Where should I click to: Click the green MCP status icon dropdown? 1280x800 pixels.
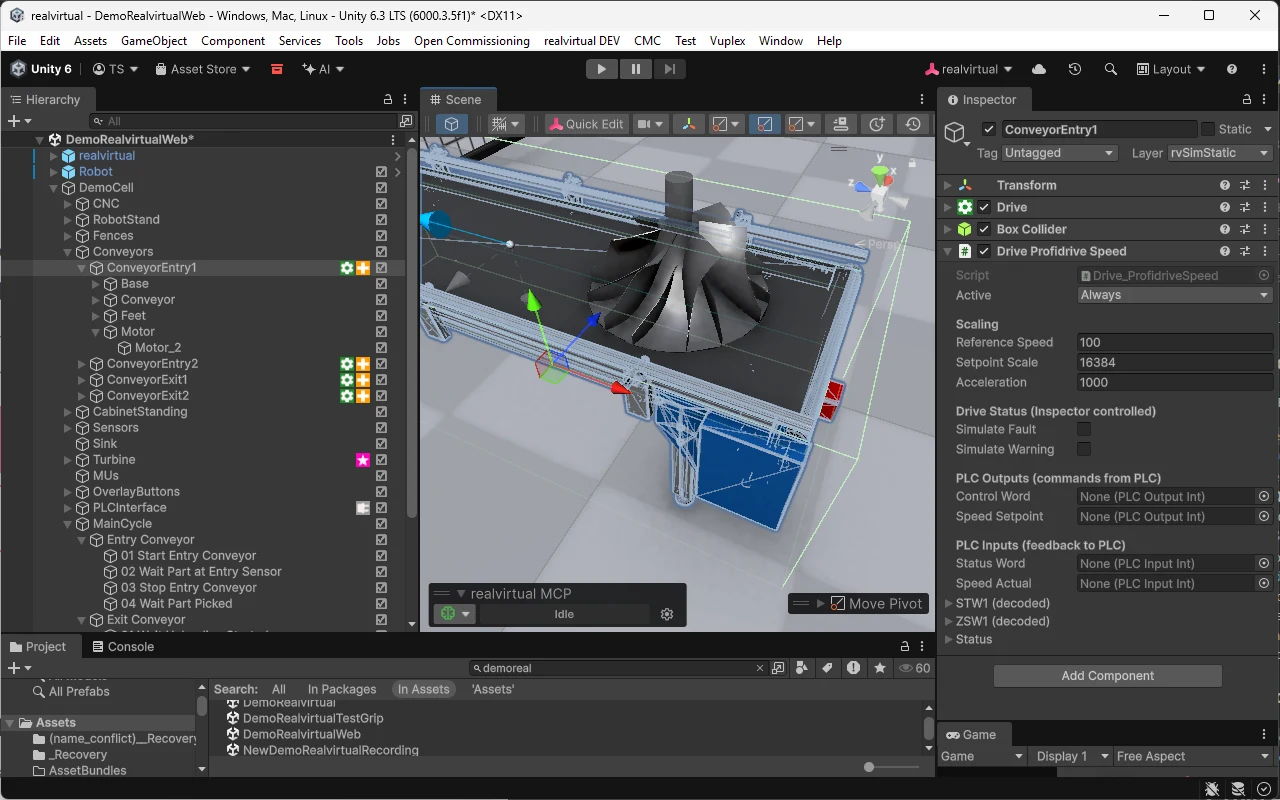pos(454,614)
